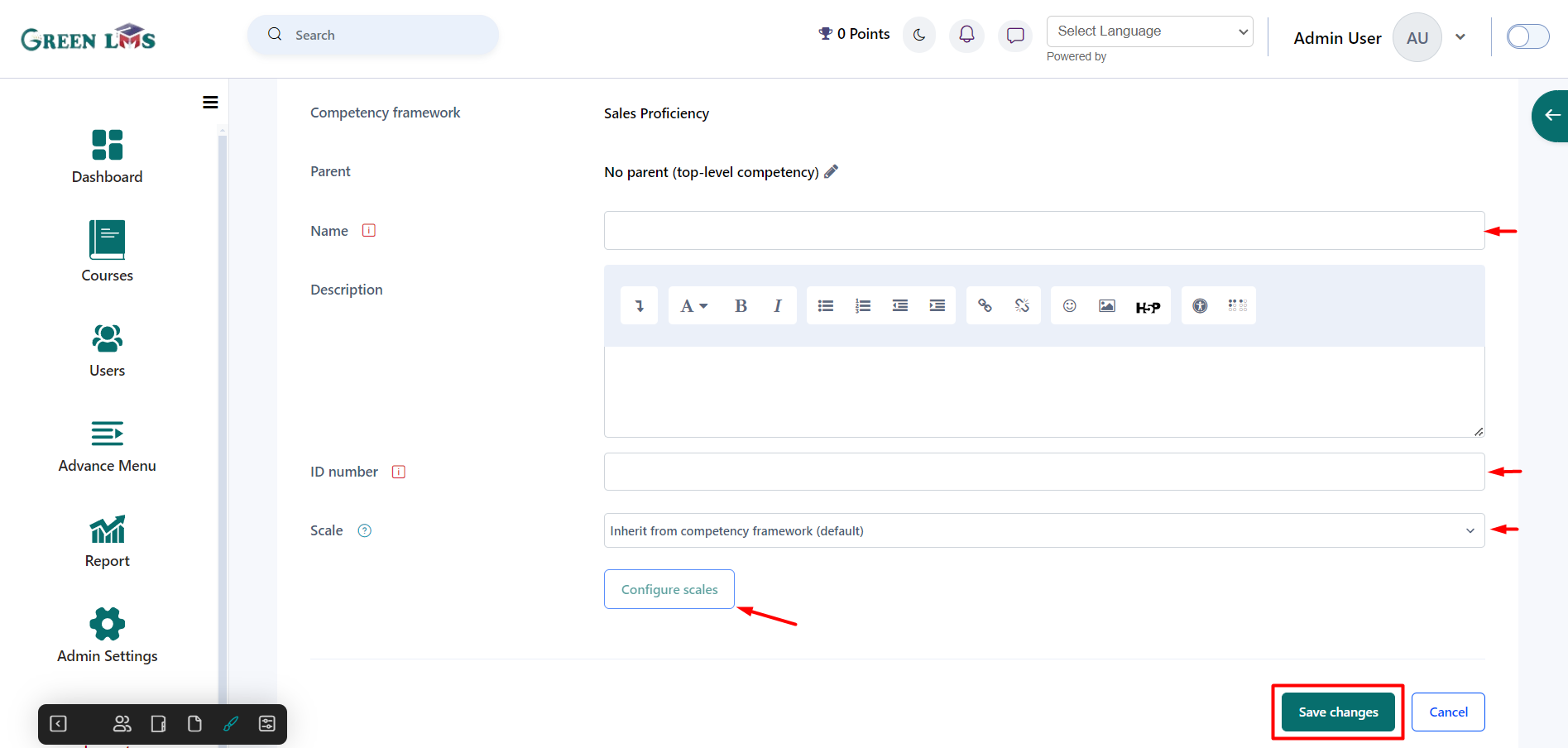
Task: Toggle bold formatting in the description editor
Action: pos(741,306)
